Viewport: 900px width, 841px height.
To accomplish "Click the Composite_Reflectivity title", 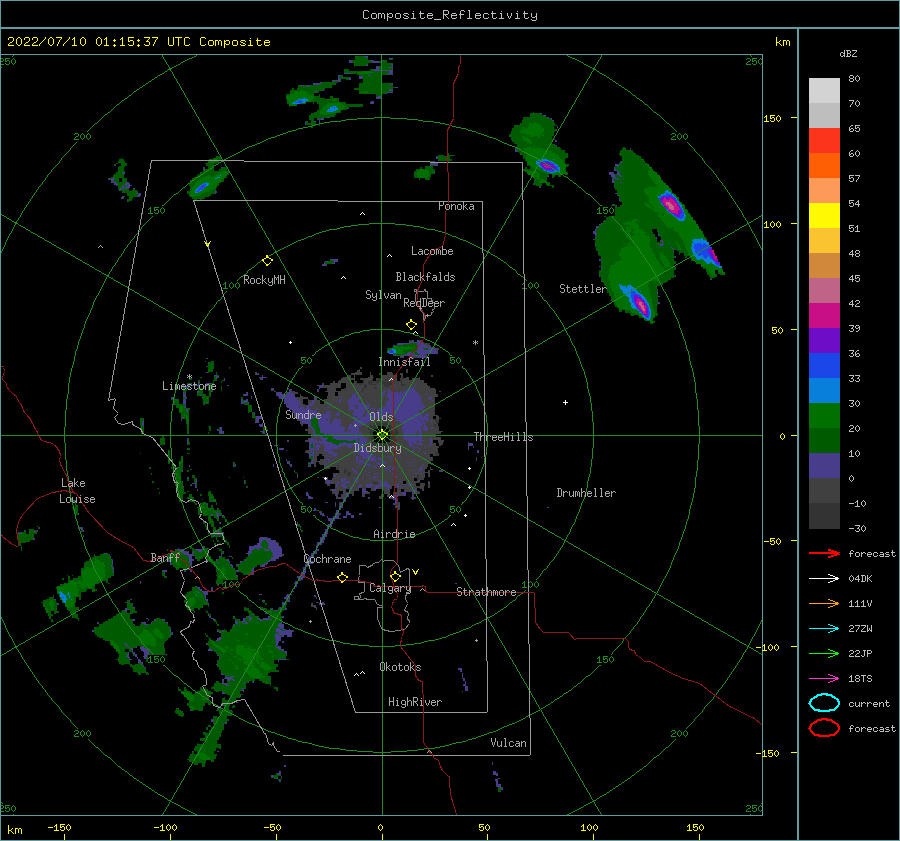I will (x=449, y=15).
